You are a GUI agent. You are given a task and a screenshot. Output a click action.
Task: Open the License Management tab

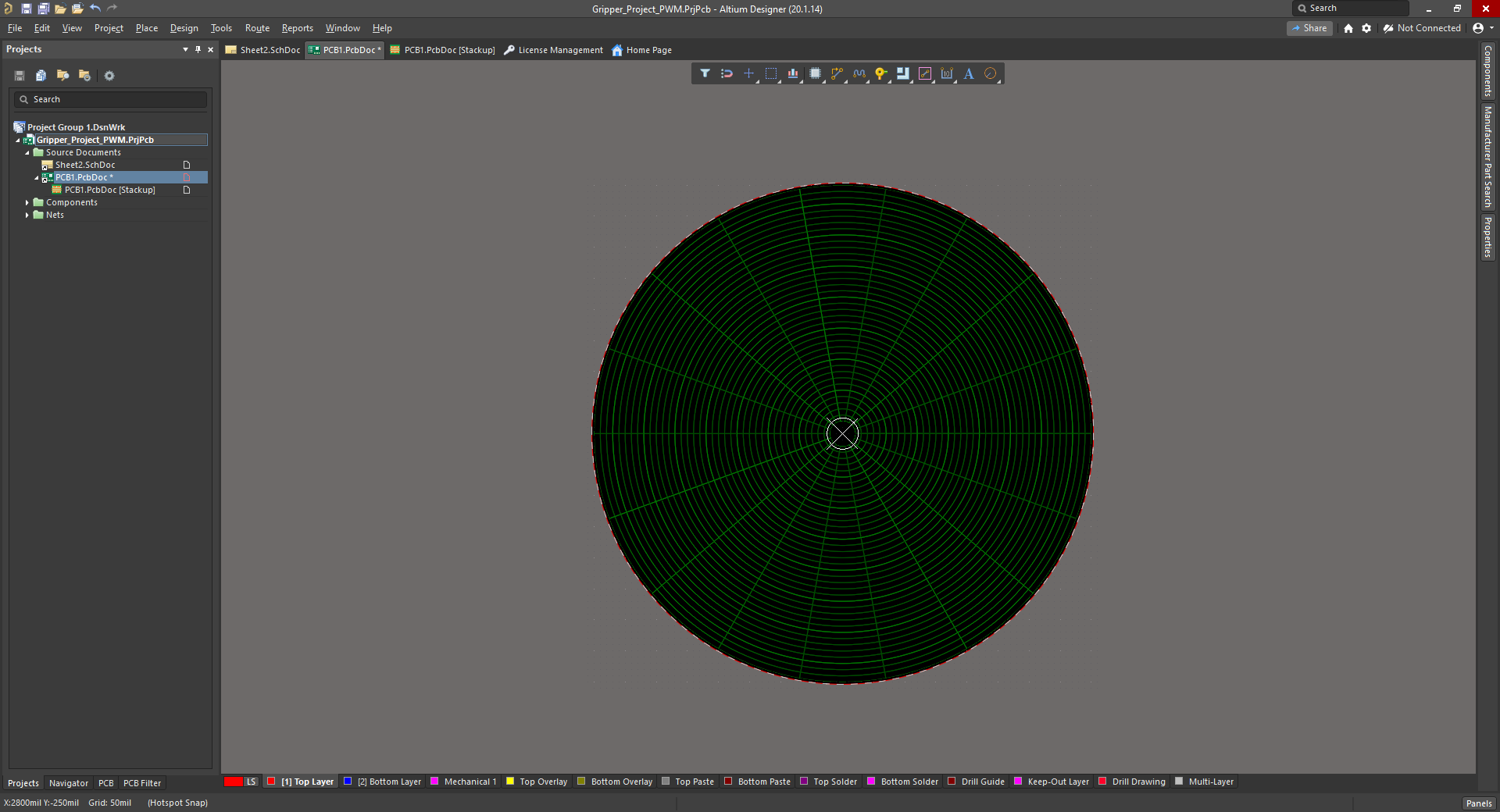553,50
